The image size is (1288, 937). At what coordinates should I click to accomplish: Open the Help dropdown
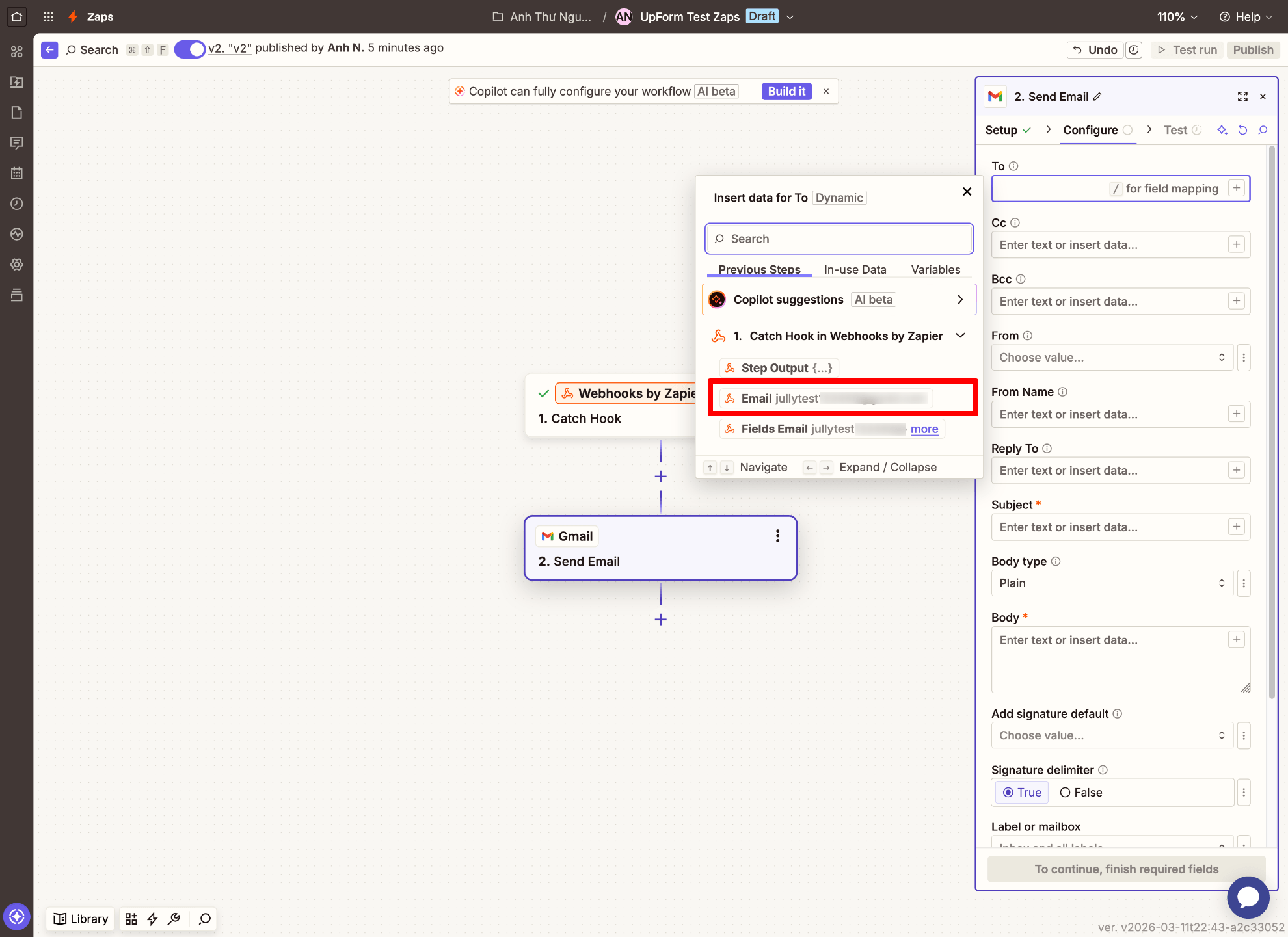[x=1245, y=17]
